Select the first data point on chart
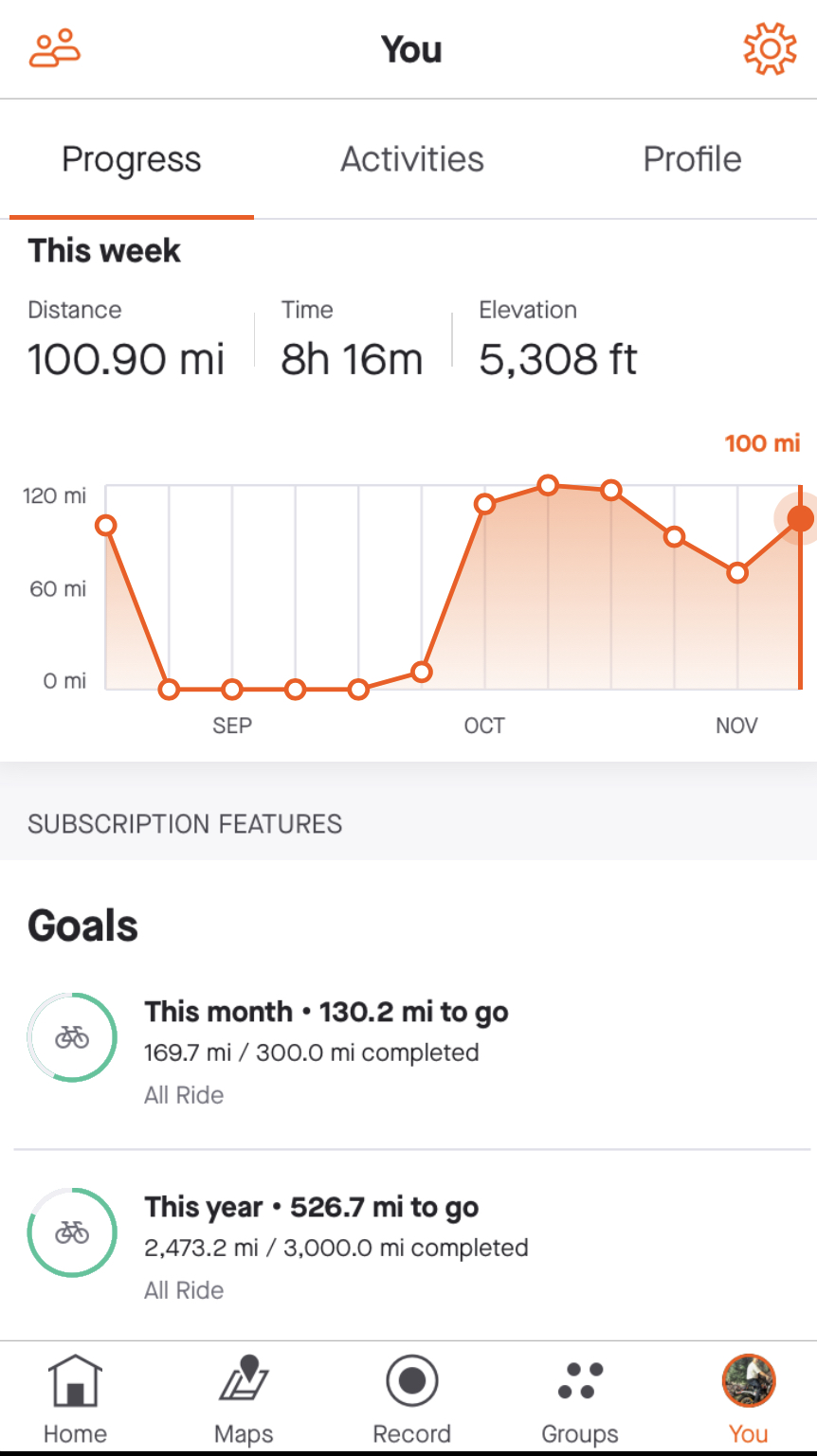 tap(106, 525)
